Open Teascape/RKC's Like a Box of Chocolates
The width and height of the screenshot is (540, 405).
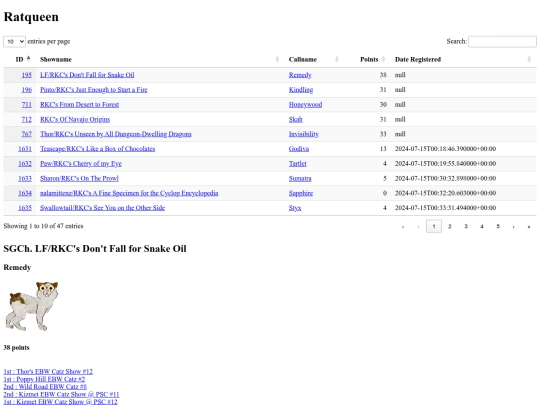coord(97,149)
